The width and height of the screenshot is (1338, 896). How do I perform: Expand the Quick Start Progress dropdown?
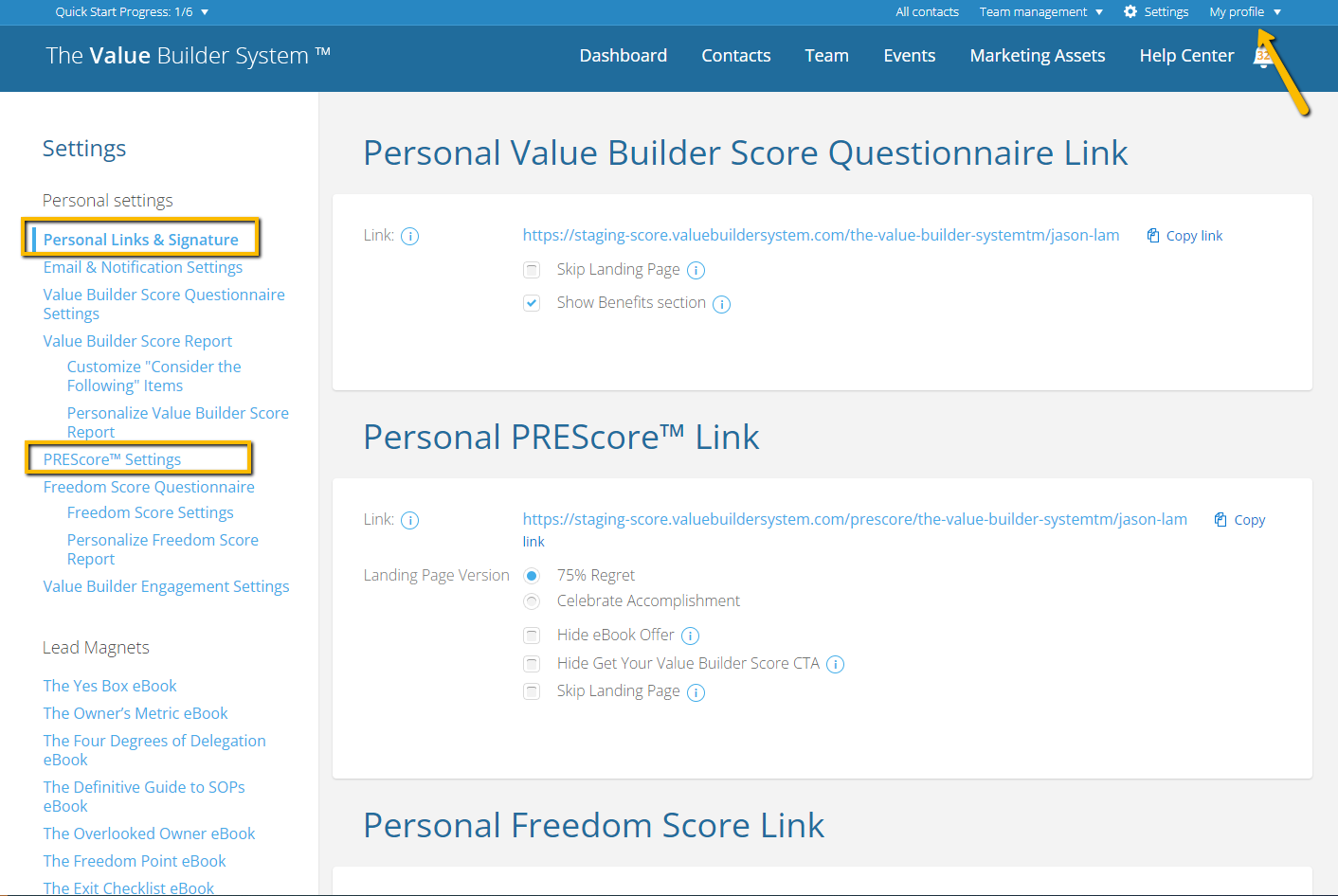pos(132,12)
